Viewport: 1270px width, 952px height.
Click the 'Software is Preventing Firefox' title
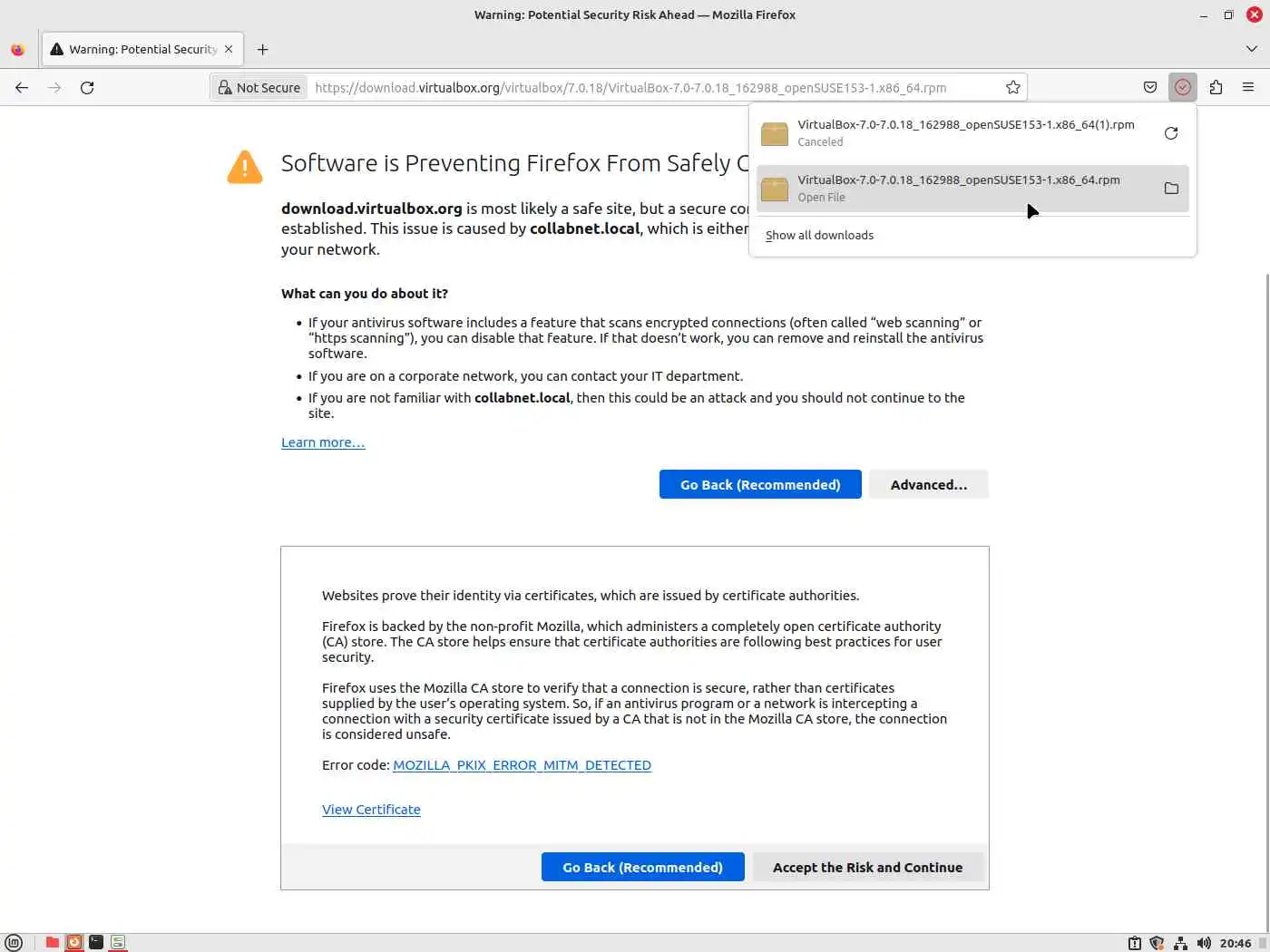point(514,163)
